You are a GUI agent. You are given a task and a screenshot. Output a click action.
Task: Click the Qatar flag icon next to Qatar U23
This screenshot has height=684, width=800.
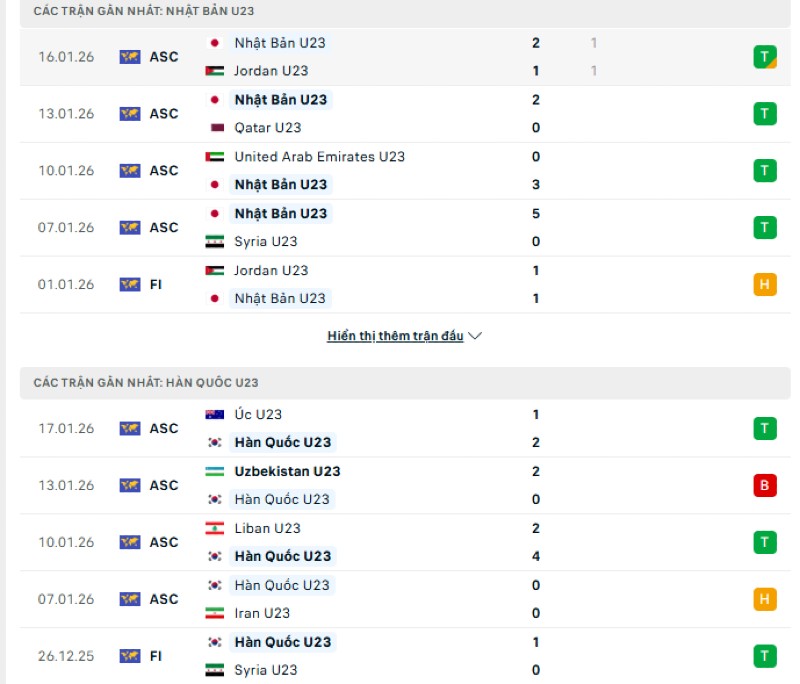point(214,128)
